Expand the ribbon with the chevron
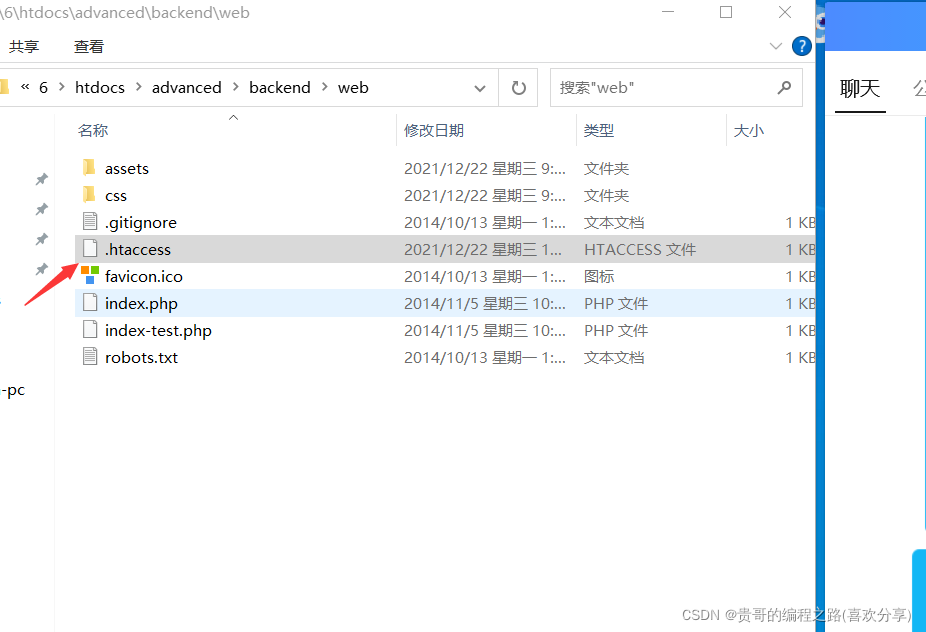The image size is (926, 632). [776, 46]
